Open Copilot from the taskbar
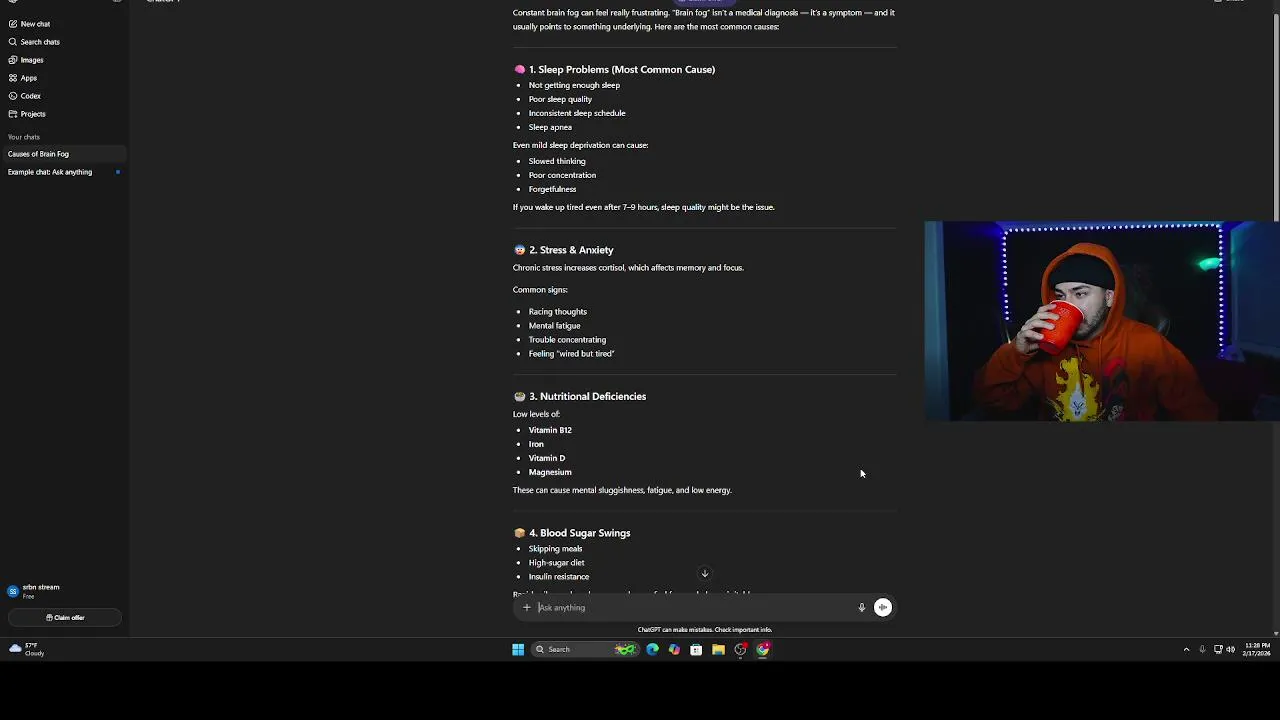 click(674, 649)
